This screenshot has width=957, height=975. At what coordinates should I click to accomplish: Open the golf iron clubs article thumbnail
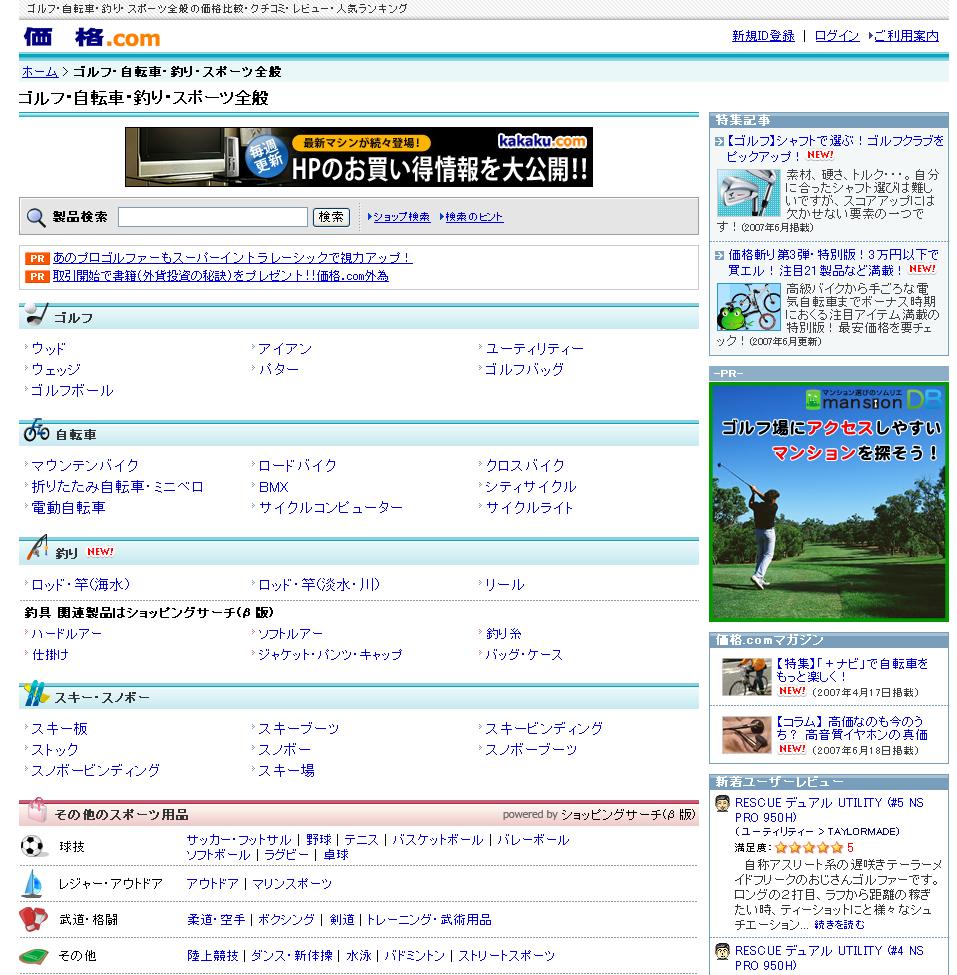pos(748,192)
